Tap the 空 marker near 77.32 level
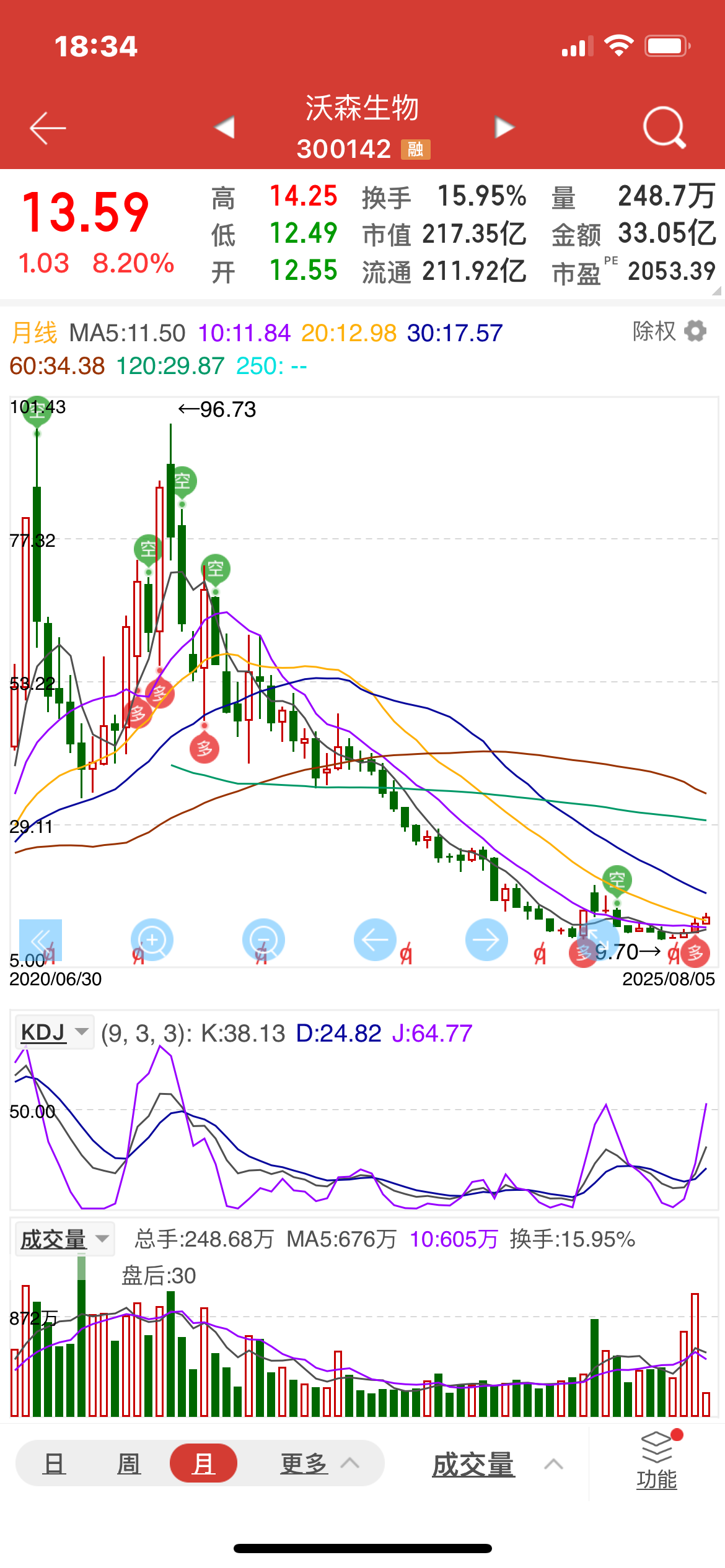This screenshot has width=725, height=1568. (148, 549)
